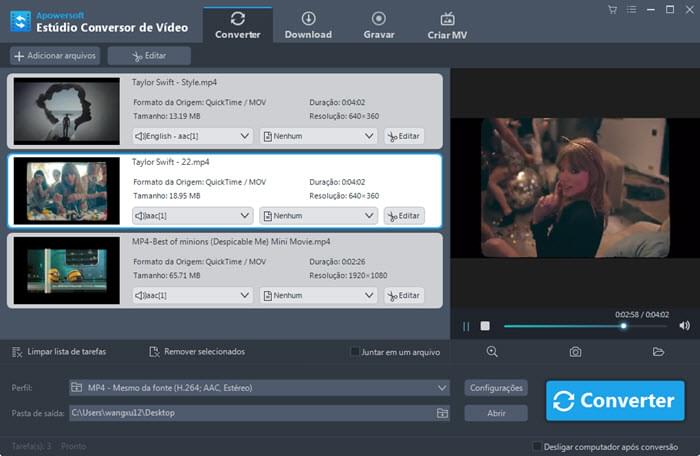Image resolution: width=700 pixels, height=456 pixels.
Task: Switch to the Gravar tab
Action: pos(379,25)
